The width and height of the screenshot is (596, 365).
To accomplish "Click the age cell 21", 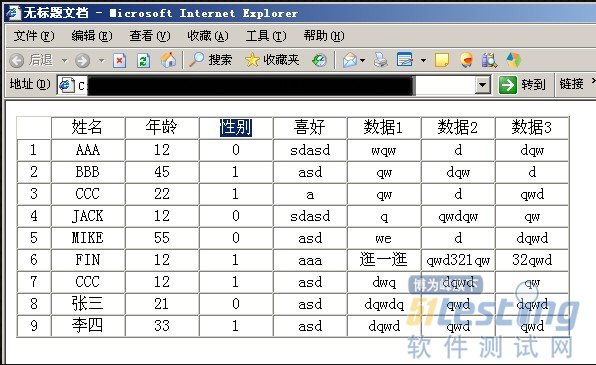I will point(162,304).
